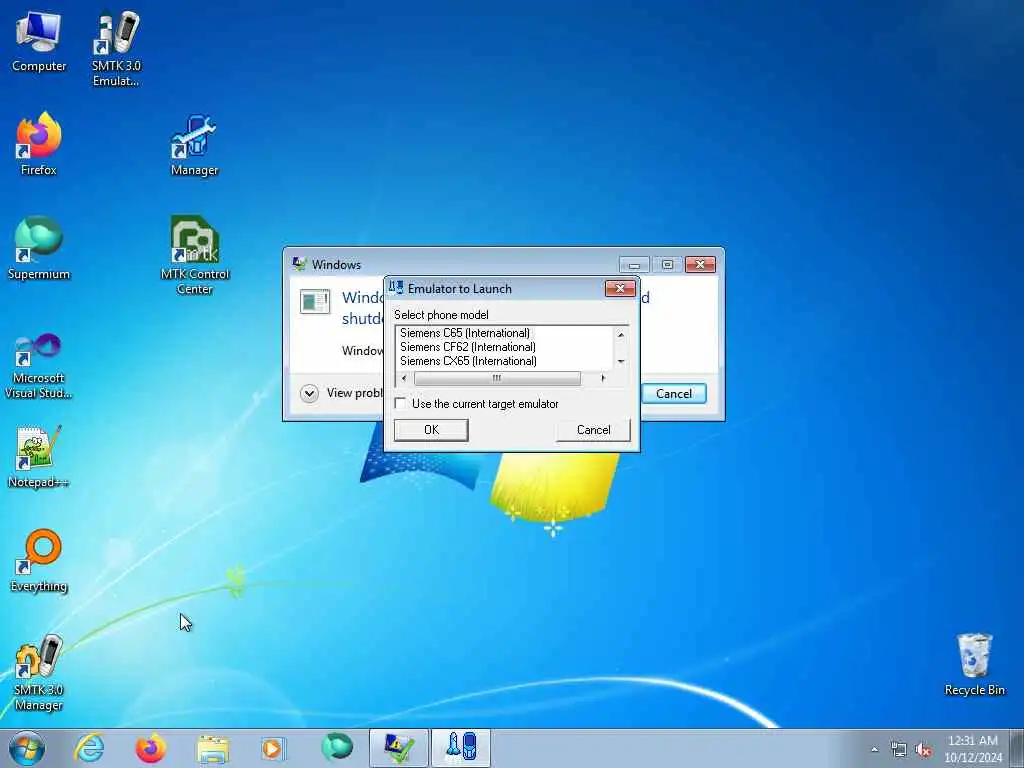Launch Firefox from the desktop

(39, 144)
